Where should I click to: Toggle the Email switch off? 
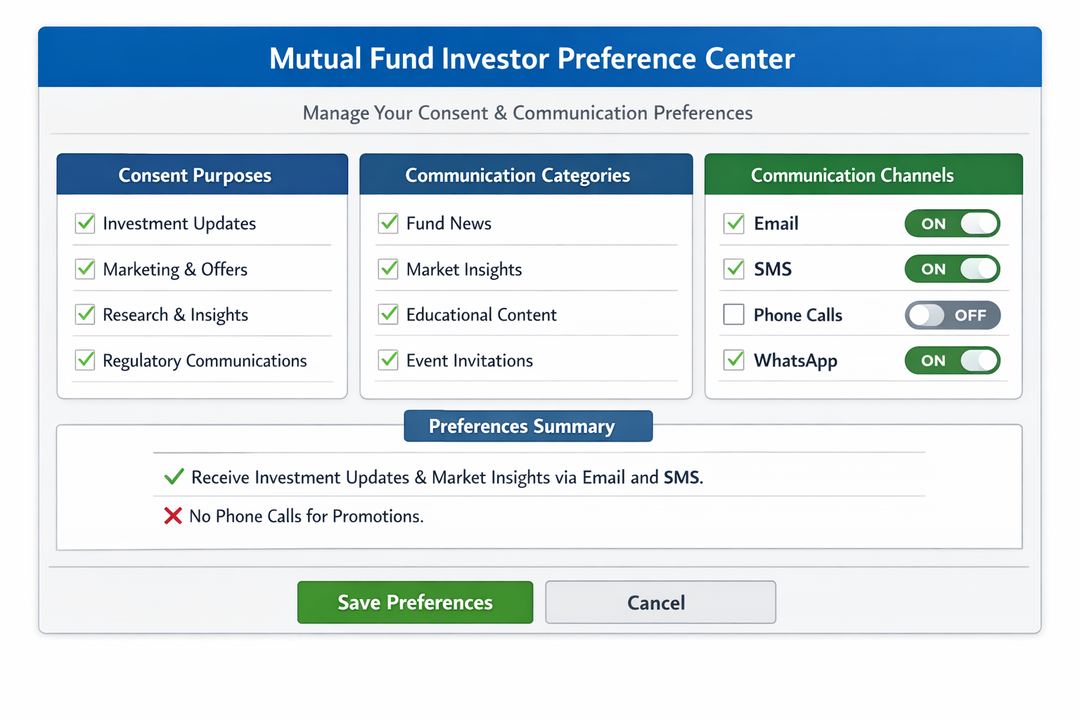pos(952,223)
